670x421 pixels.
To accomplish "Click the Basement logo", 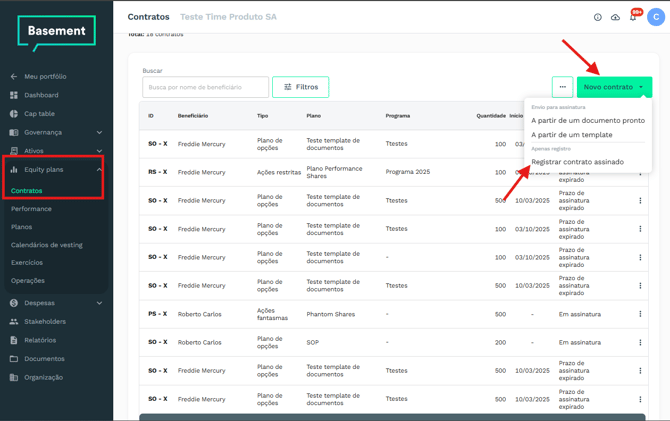I will (56, 32).
